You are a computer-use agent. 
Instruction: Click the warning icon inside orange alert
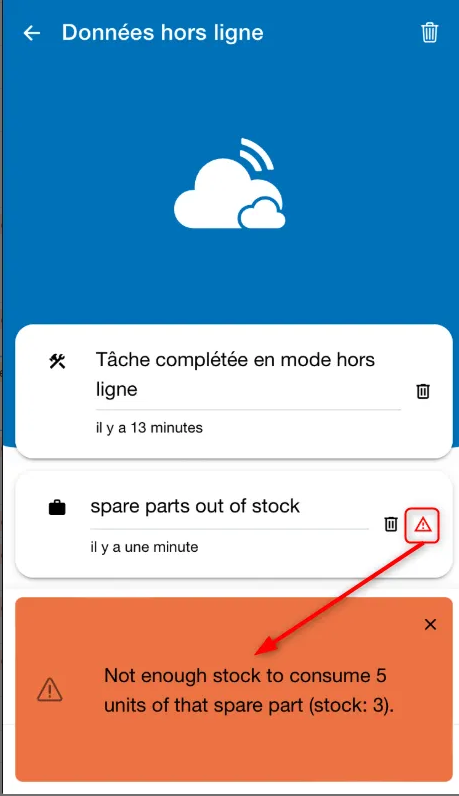50,690
